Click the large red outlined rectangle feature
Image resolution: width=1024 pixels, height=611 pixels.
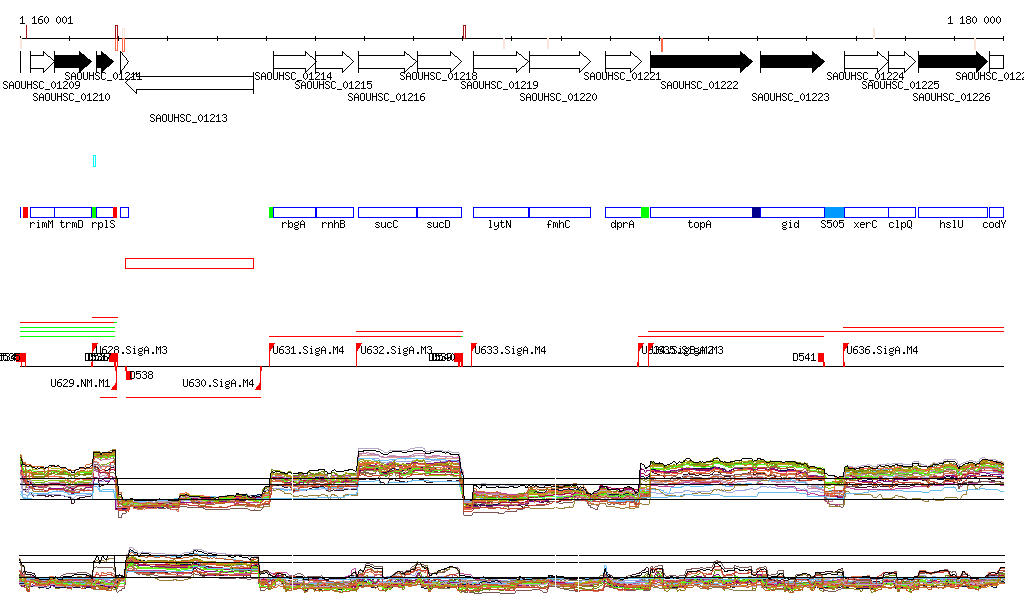(x=189, y=263)
